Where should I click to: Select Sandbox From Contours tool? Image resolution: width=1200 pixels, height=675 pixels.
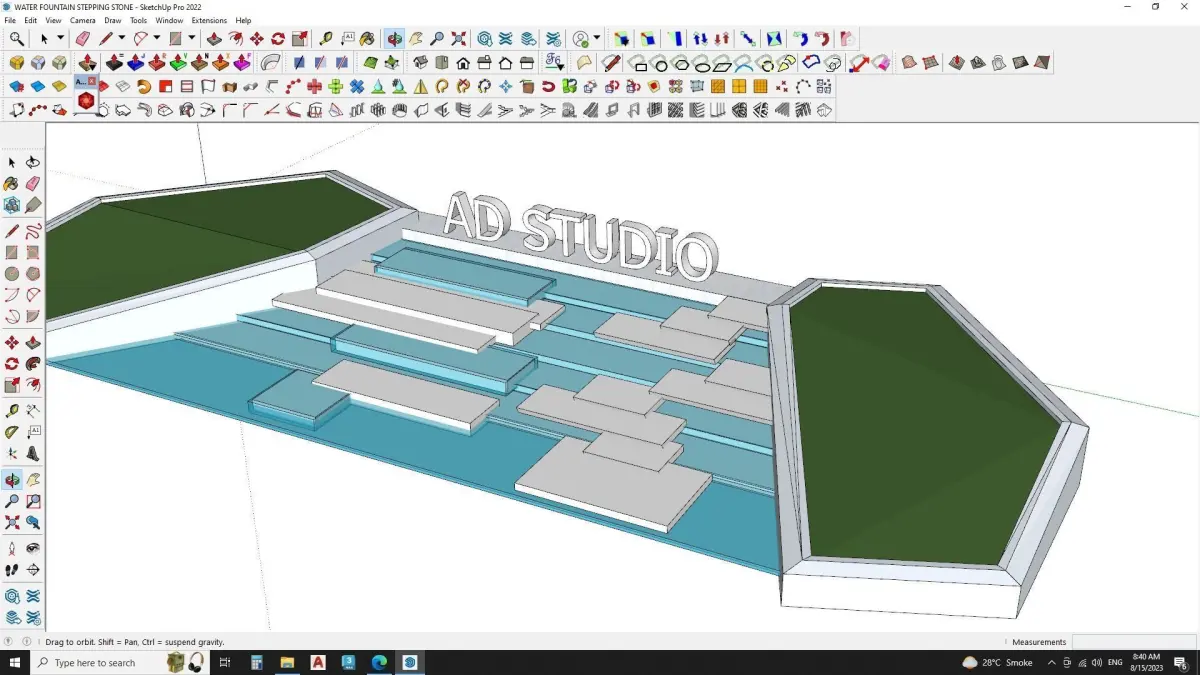pos(909,63)
